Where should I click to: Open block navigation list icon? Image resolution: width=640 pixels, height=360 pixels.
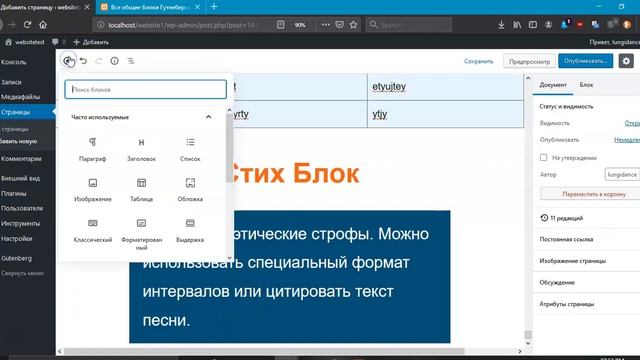[x=131, y=61]
